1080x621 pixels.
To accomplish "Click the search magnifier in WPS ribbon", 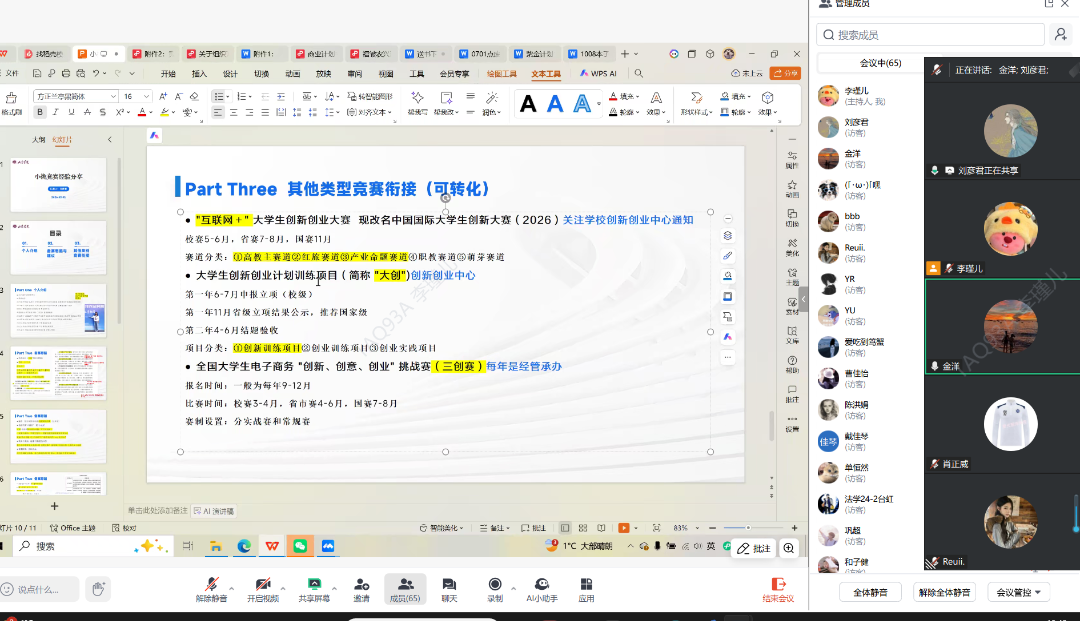I will click(x=638, y=73).
